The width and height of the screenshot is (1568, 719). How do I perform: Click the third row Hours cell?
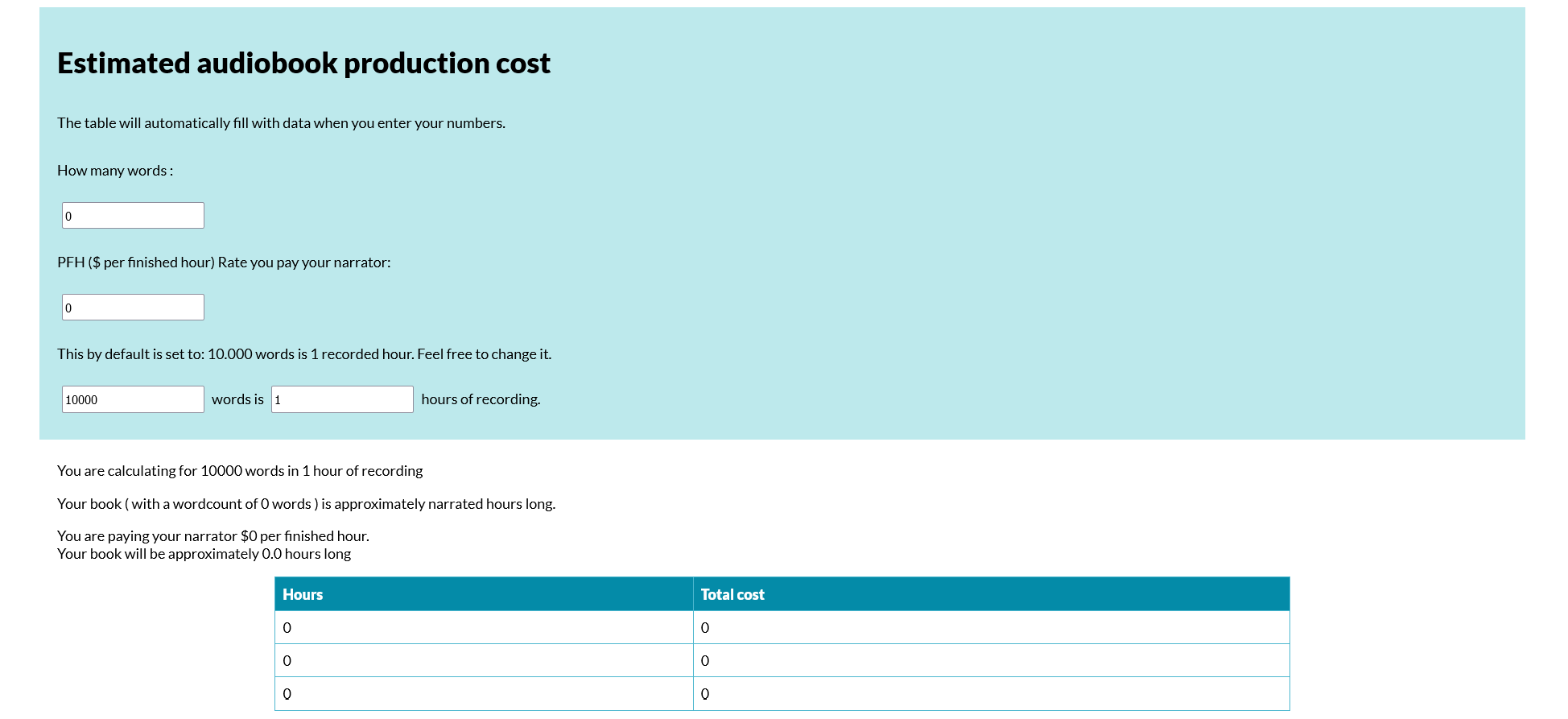[484, 694]
